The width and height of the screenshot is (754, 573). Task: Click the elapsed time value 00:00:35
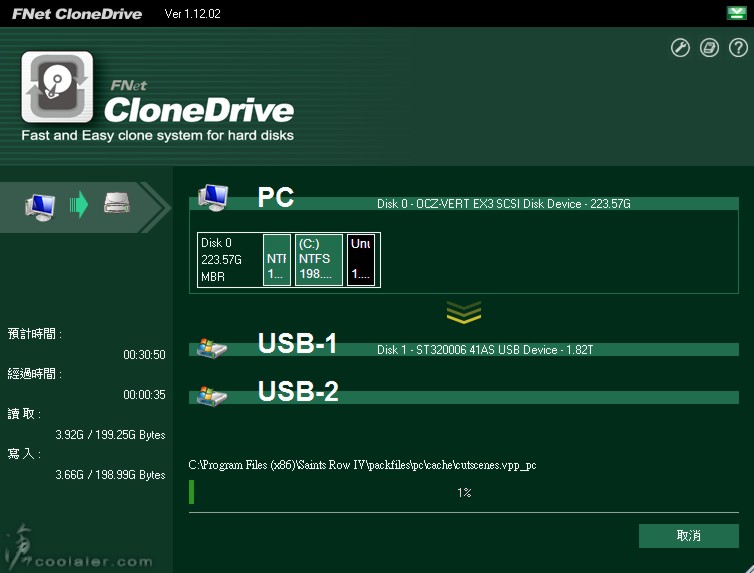[x=144, y=395]
